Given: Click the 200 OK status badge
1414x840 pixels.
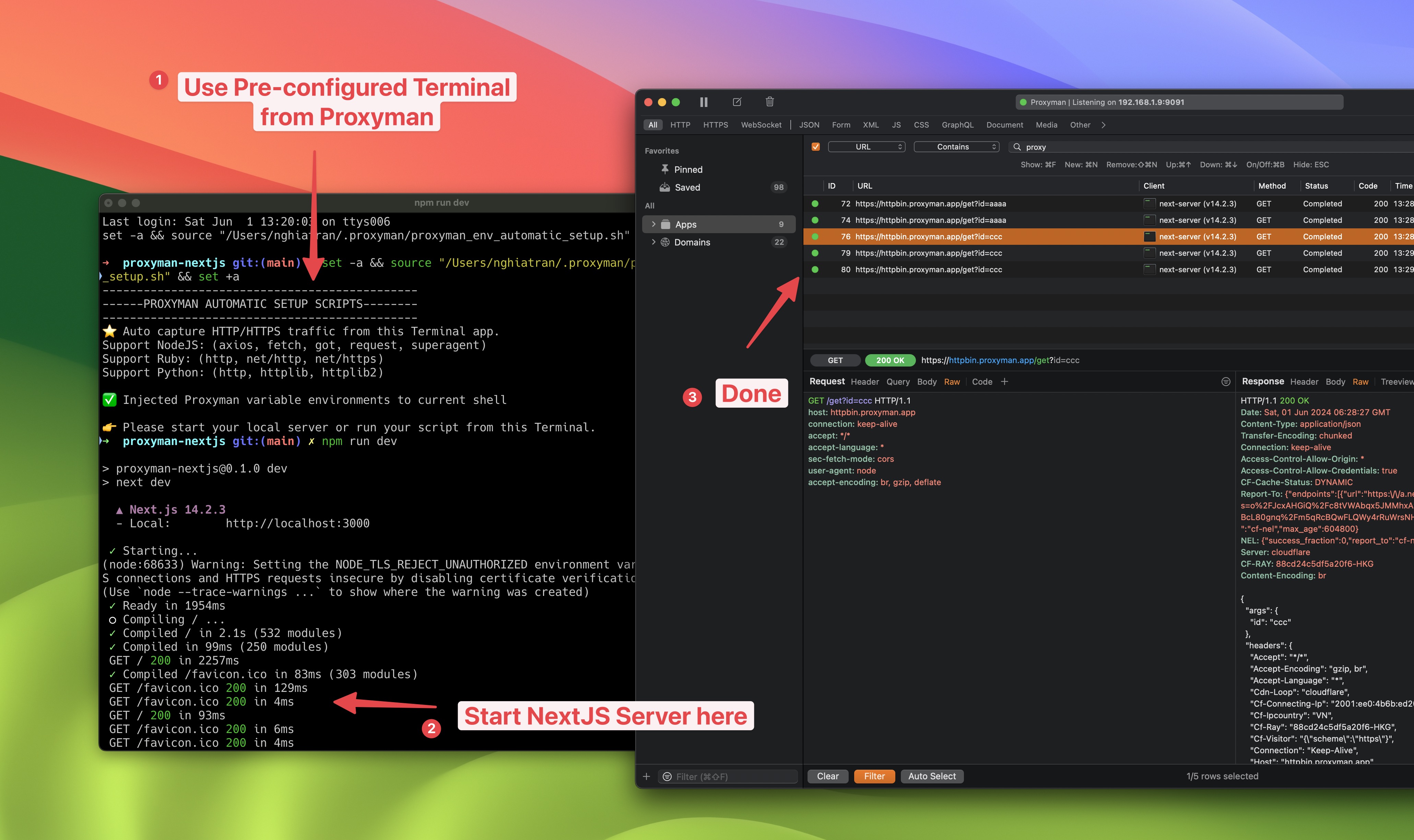Looking at the screenshot, I should click(x=889, y=360).
